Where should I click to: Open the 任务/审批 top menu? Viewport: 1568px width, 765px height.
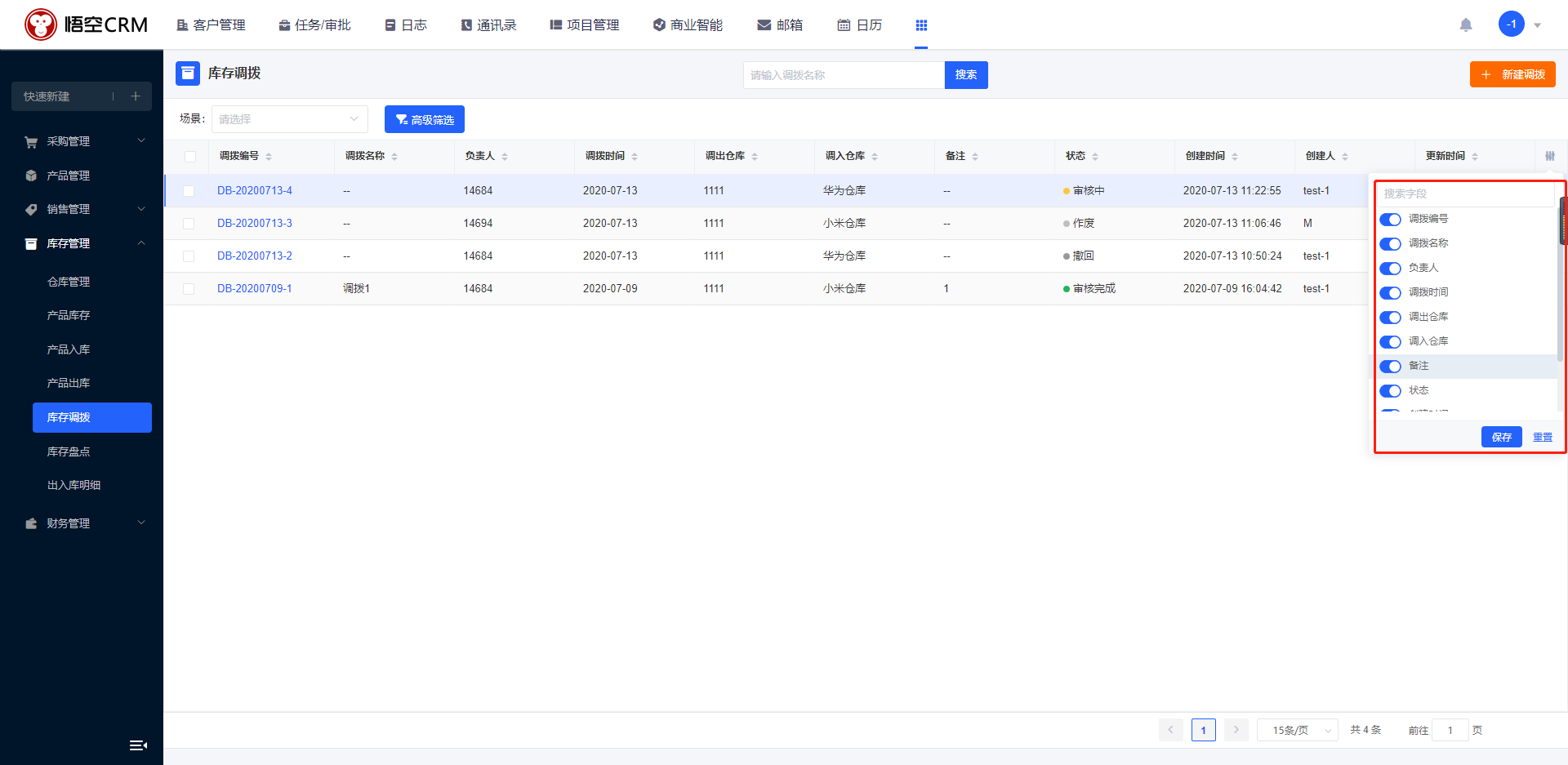[314, 25]
